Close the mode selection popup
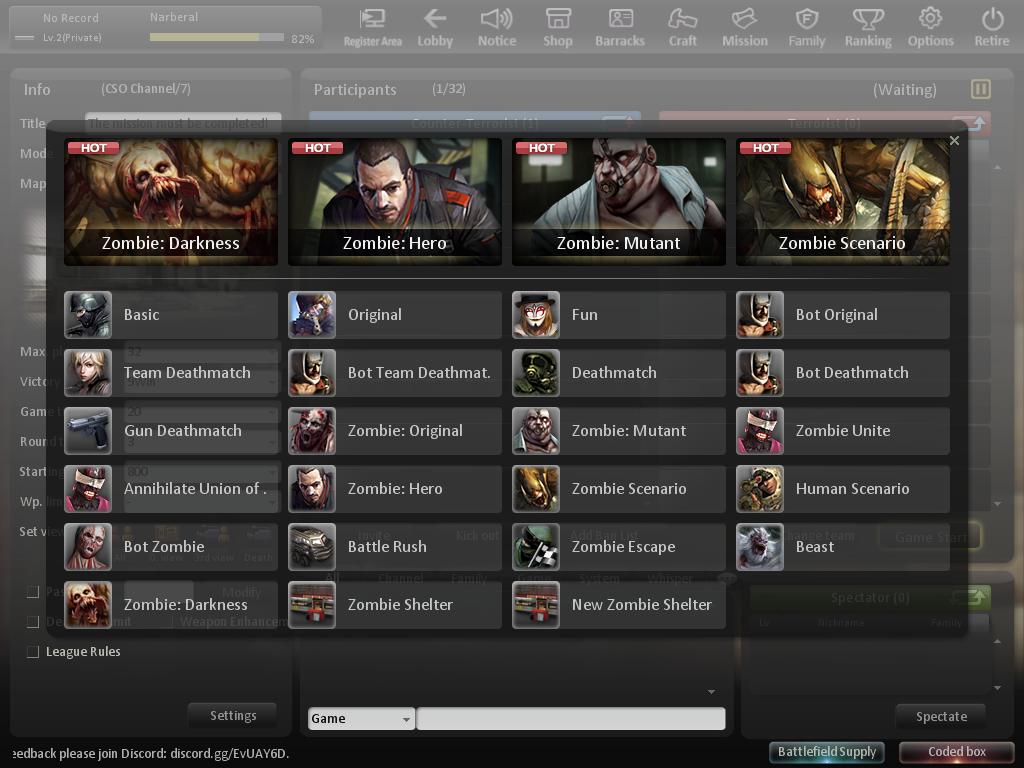This screenshot has height=768, width=1024. pyautogui.click(x=954, y=140)
